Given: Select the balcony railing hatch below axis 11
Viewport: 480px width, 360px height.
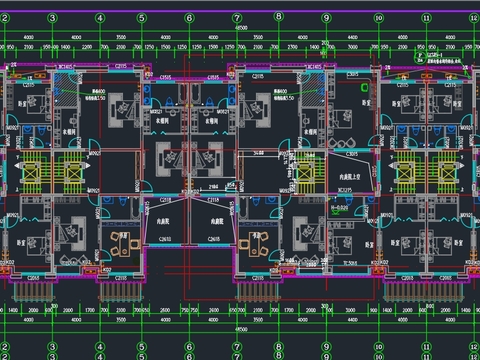Looking at the screenshot, I should 423,291.
